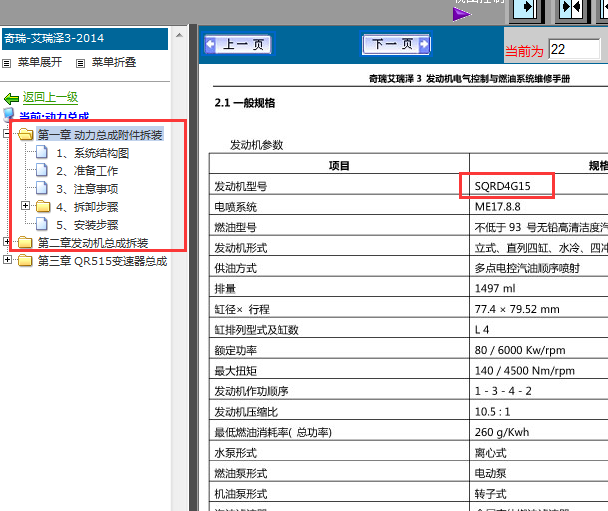Click the folder icon of 第二章发动机总成拆装
The image size is (608, 511).
pos(25,242)
